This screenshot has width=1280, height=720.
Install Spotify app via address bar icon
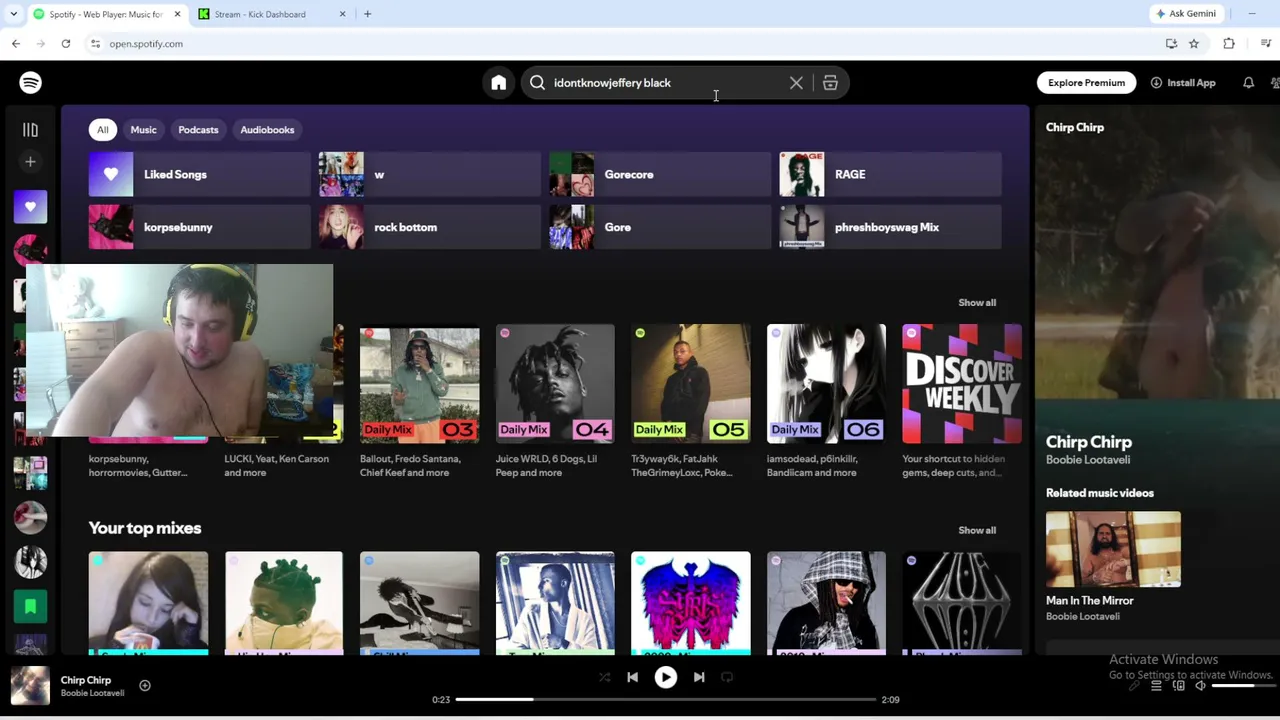[1171, 44]
